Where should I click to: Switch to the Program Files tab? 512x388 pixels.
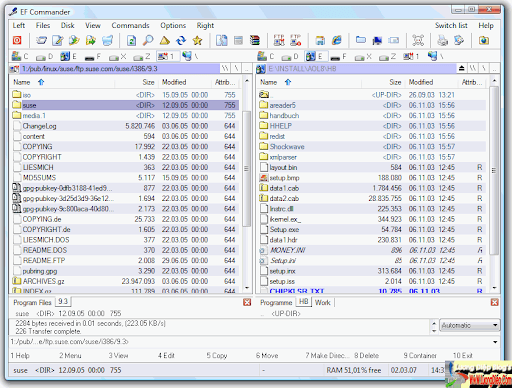pyautogui.click(x=32, y=302)
